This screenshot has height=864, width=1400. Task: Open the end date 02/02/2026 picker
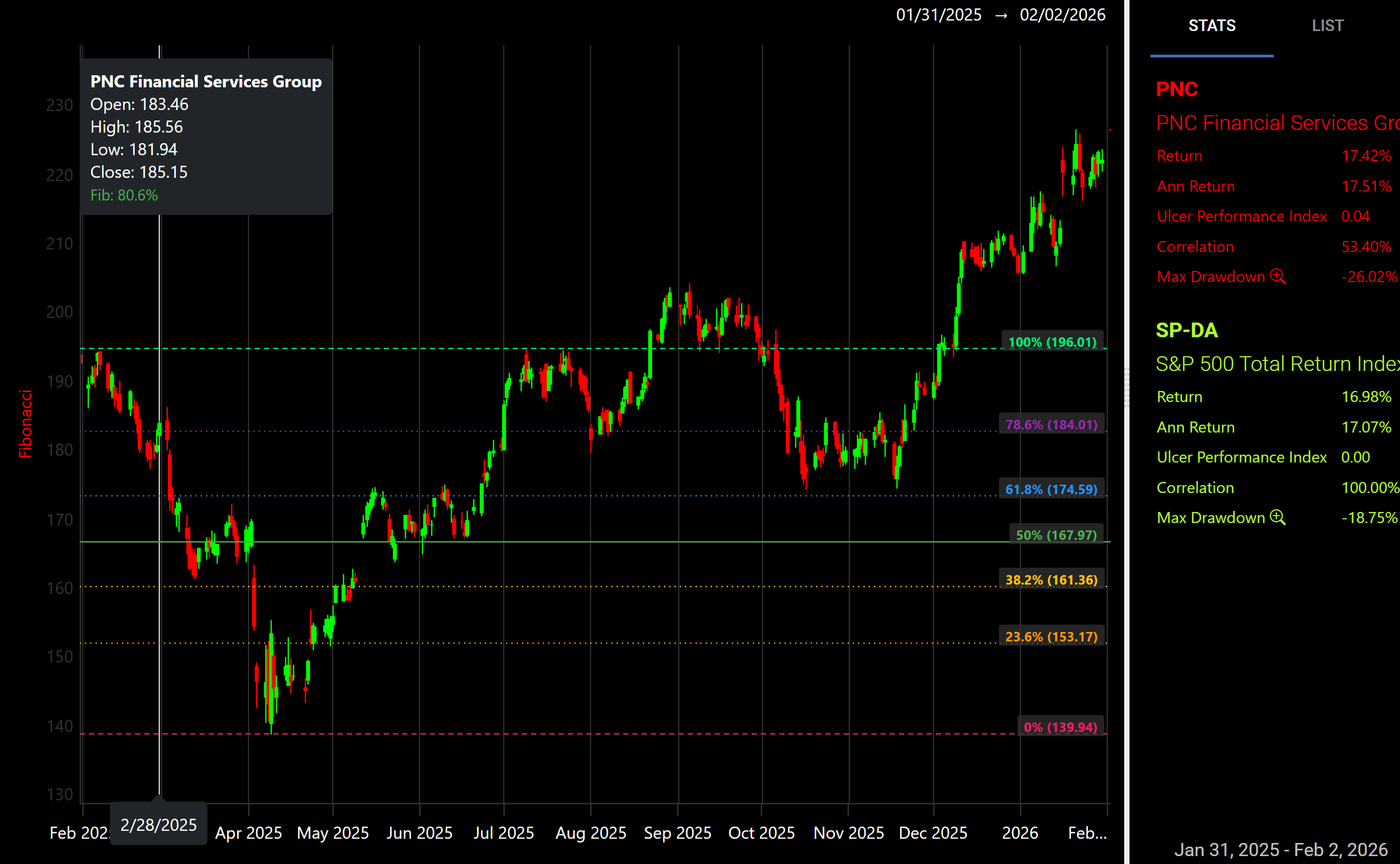pos(1063,15)
